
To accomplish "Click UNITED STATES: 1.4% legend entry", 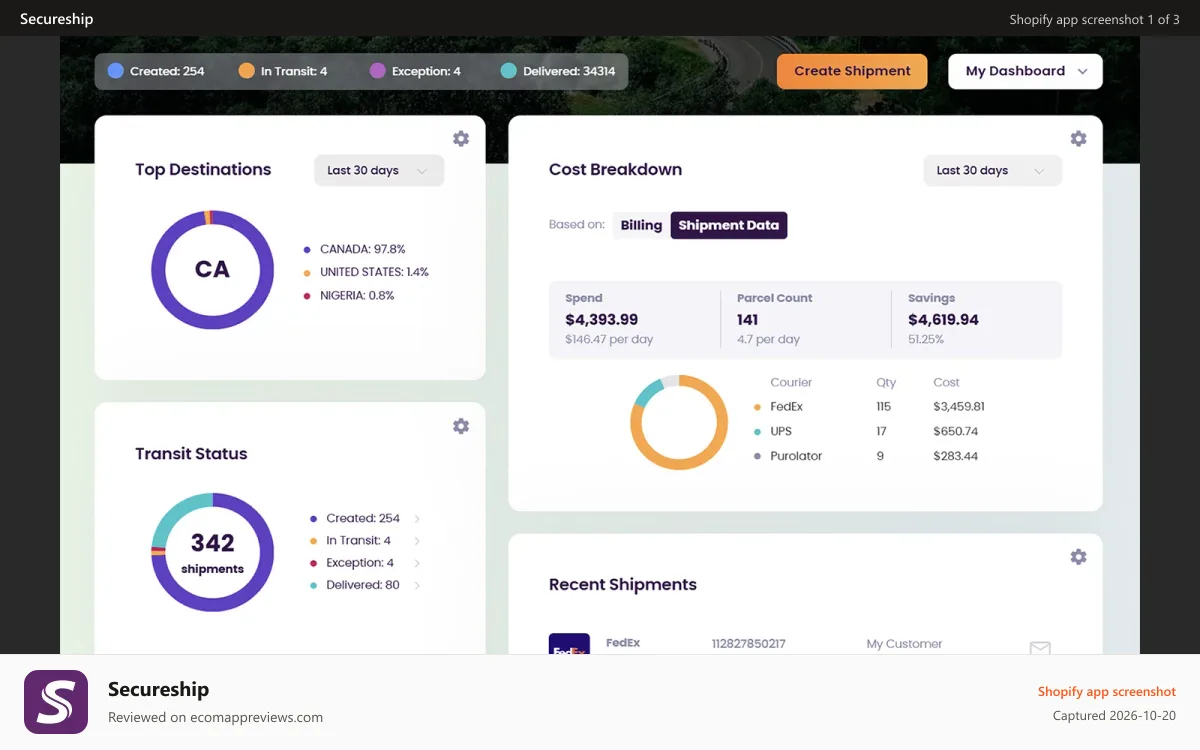I will (374, 272).
